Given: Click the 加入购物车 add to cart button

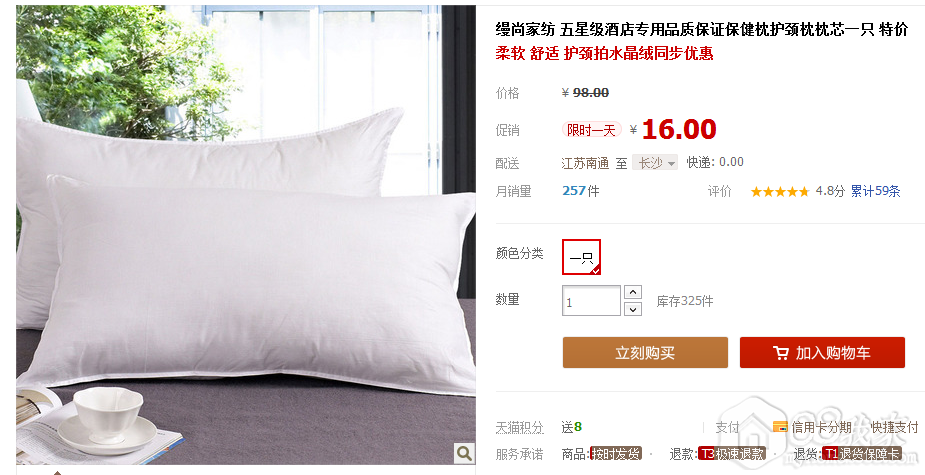Looking at the screenshot, I should click(x=822, y=353).
